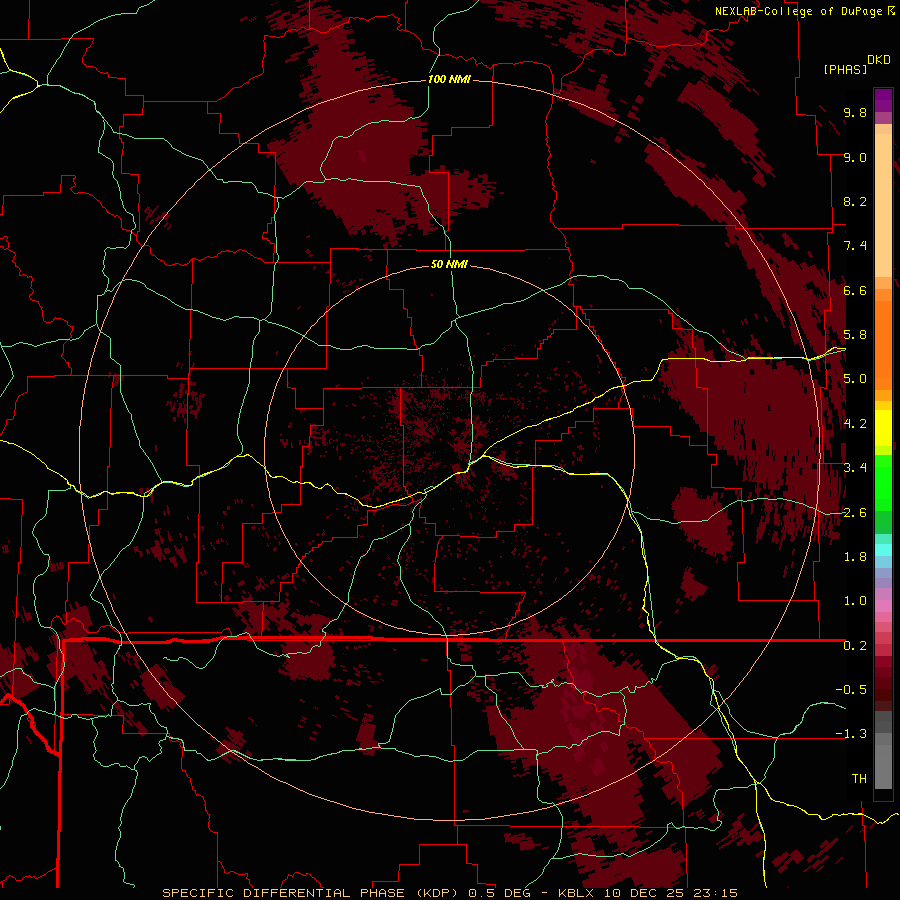Pick the yellow band near 4.2
900x900 pixels.
(x=883, y=428)
